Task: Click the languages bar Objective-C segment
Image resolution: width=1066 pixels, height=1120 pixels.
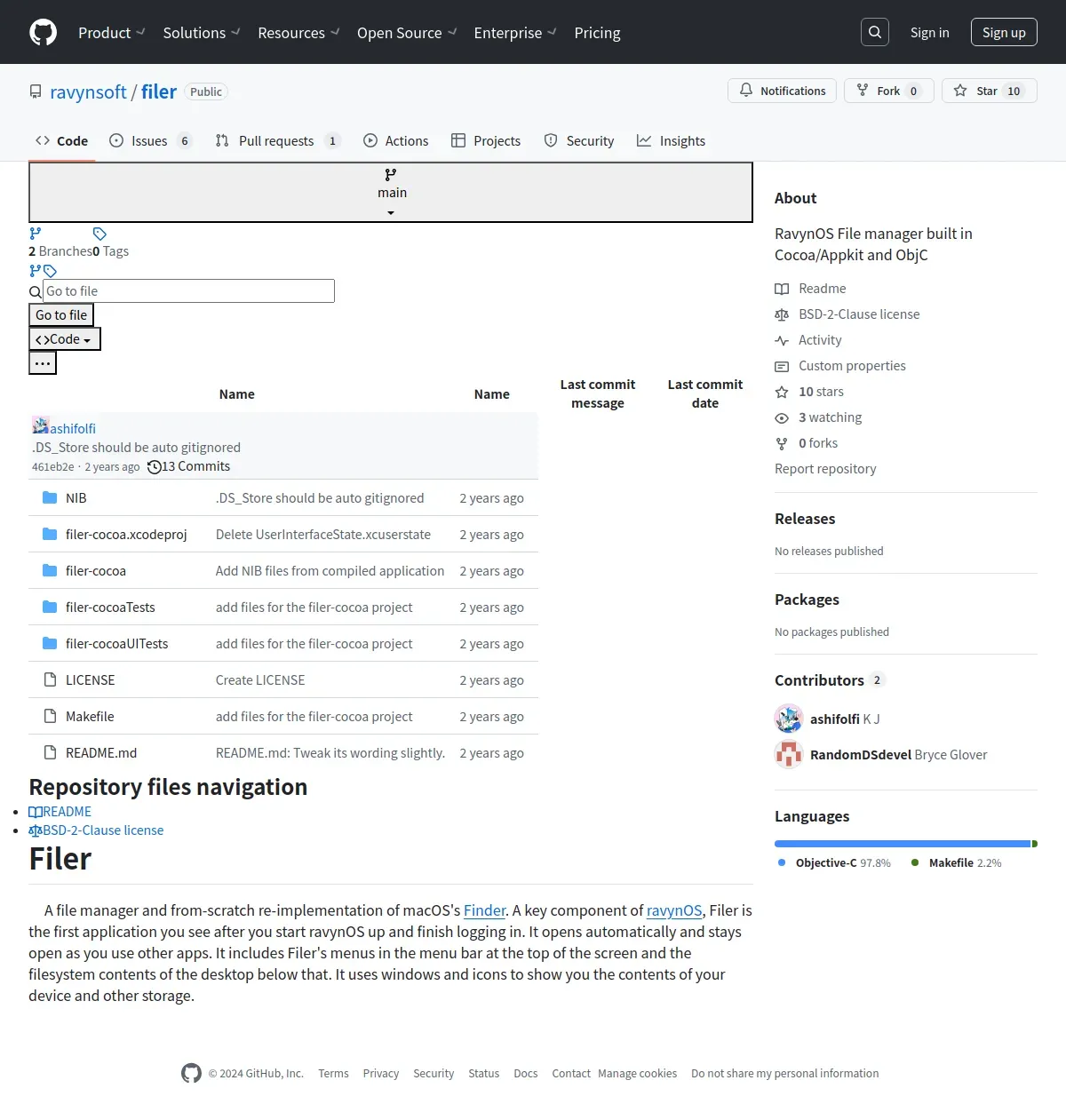Action: [x=903, y=844]
